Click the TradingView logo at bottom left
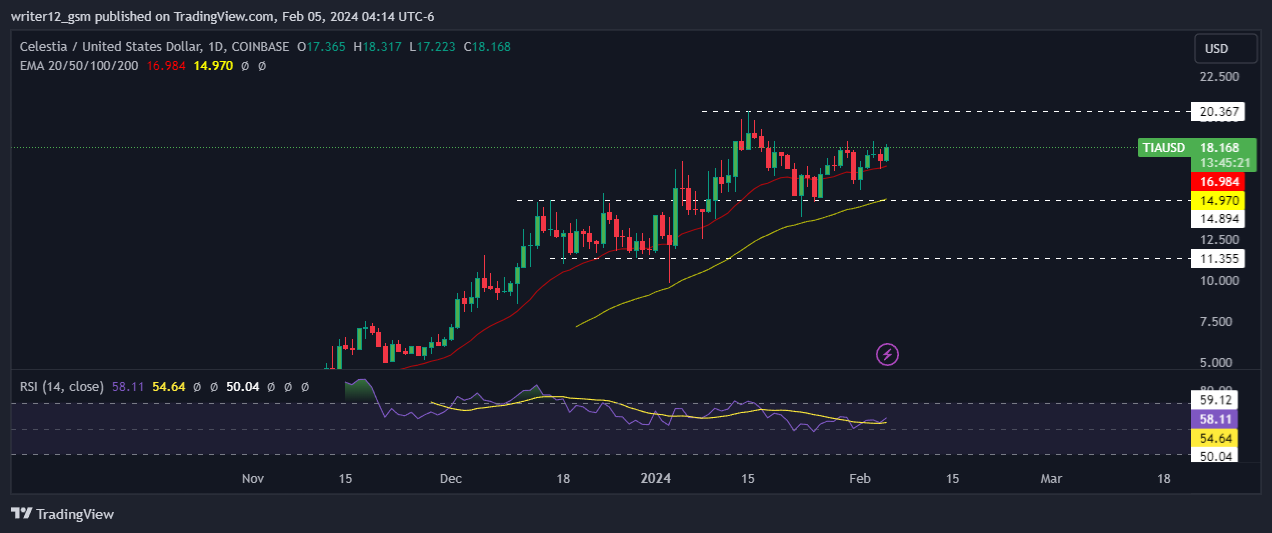This screenshot has height=533, width=1272. pyautogui.click(x=63, y=514)
